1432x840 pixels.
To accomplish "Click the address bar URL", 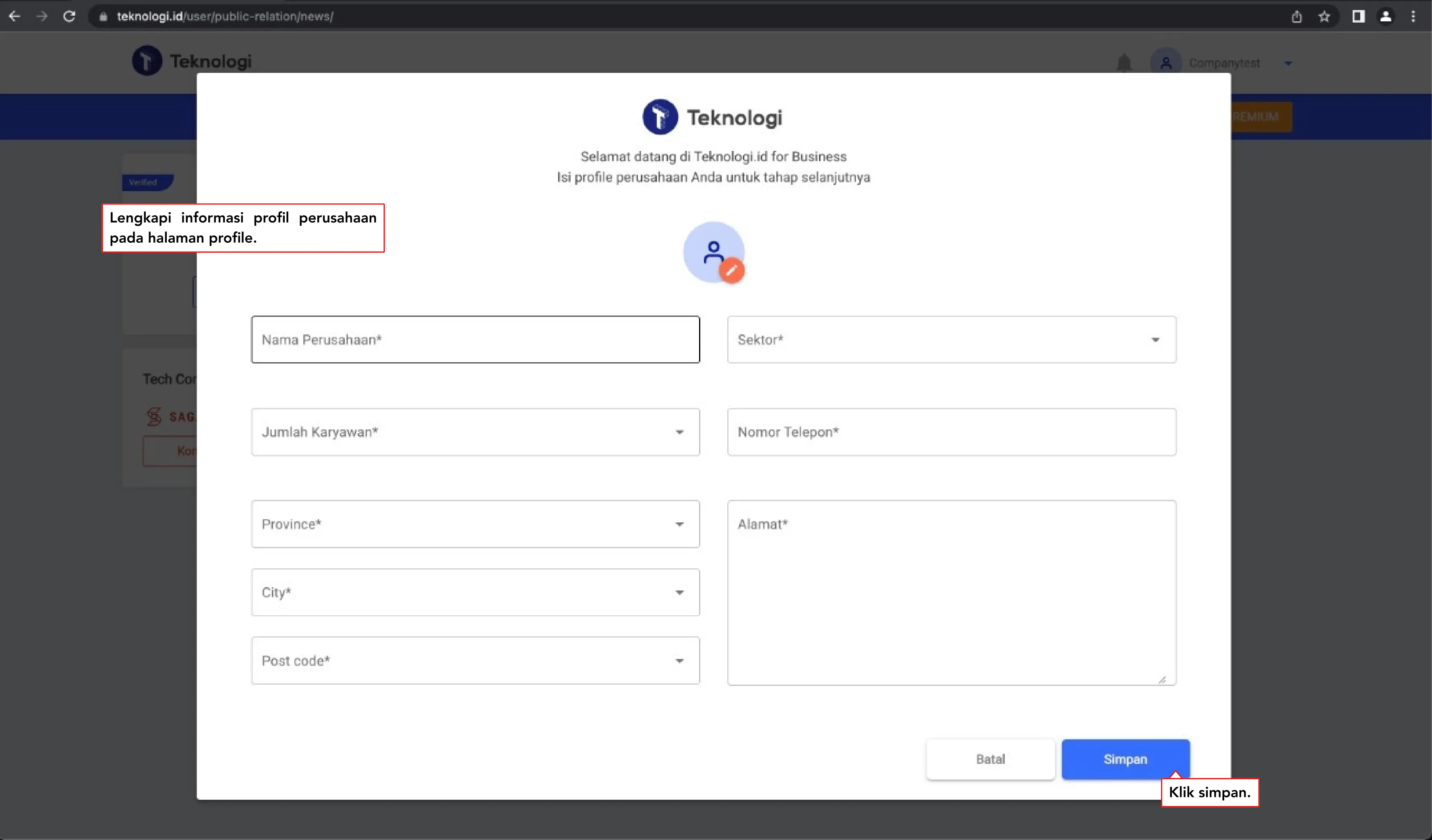I will pyautogui.click(x=225, y=17).
